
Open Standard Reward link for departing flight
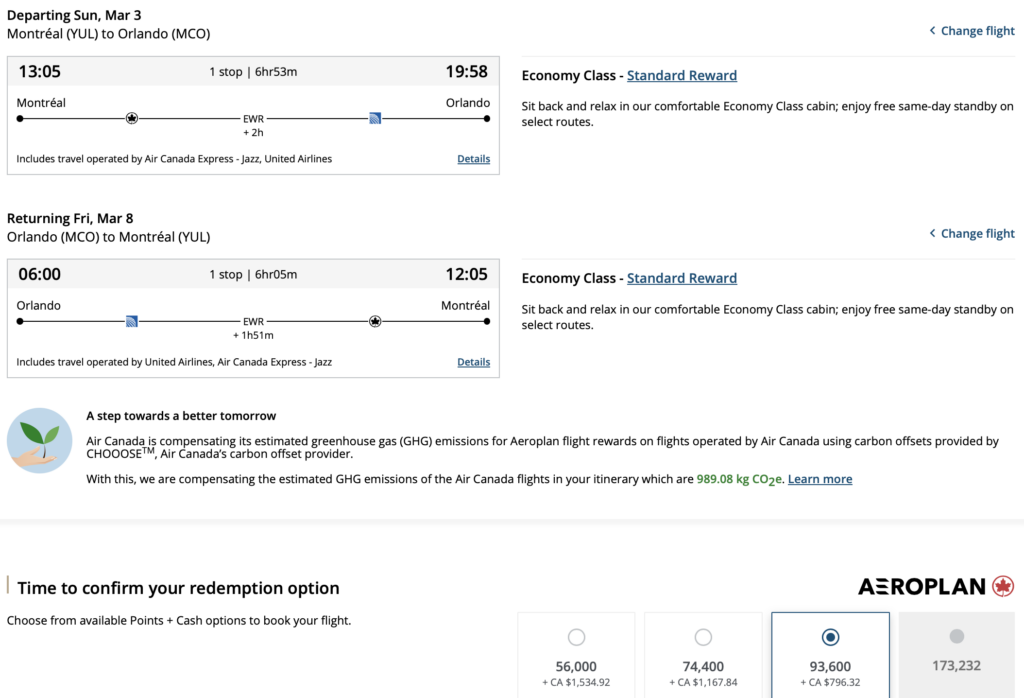click(x=682, y=76)
